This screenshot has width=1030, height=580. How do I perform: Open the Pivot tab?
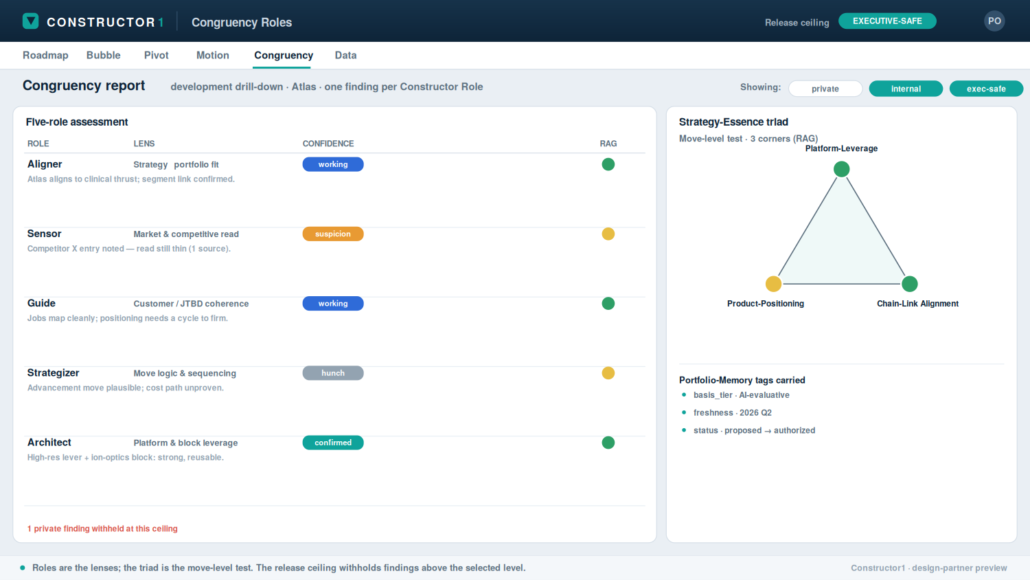pyautogui.click(x=156, y=55)
